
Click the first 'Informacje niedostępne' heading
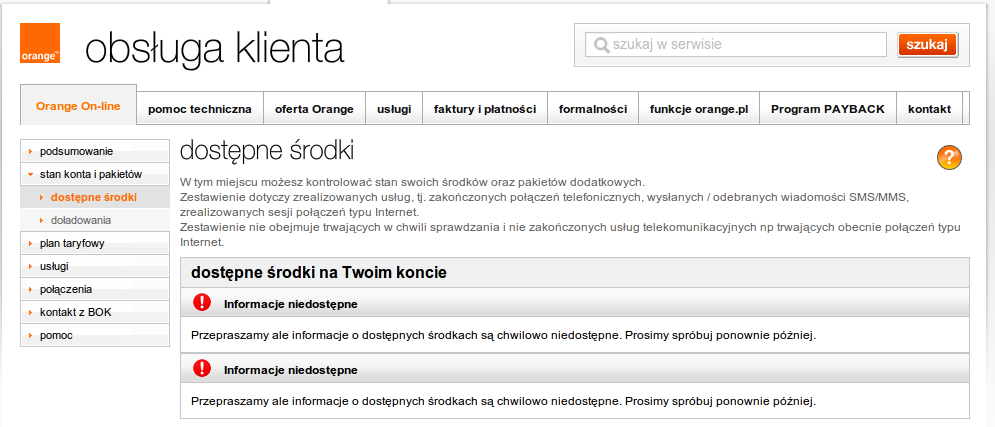point(291,304)
